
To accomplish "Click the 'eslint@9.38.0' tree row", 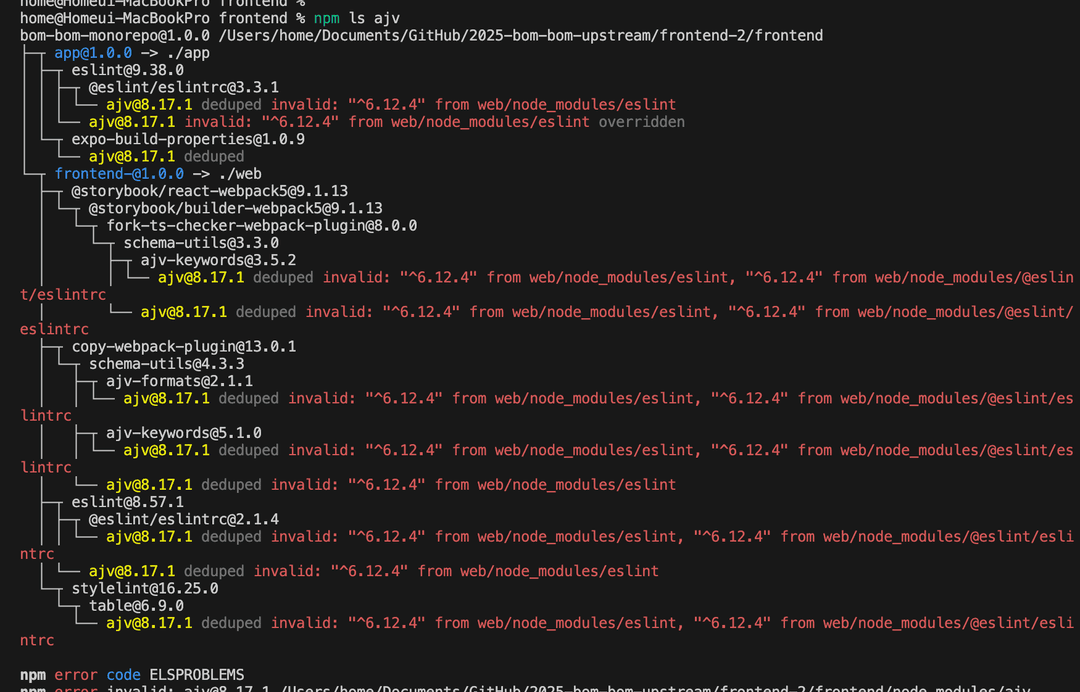I will [127, 70].
